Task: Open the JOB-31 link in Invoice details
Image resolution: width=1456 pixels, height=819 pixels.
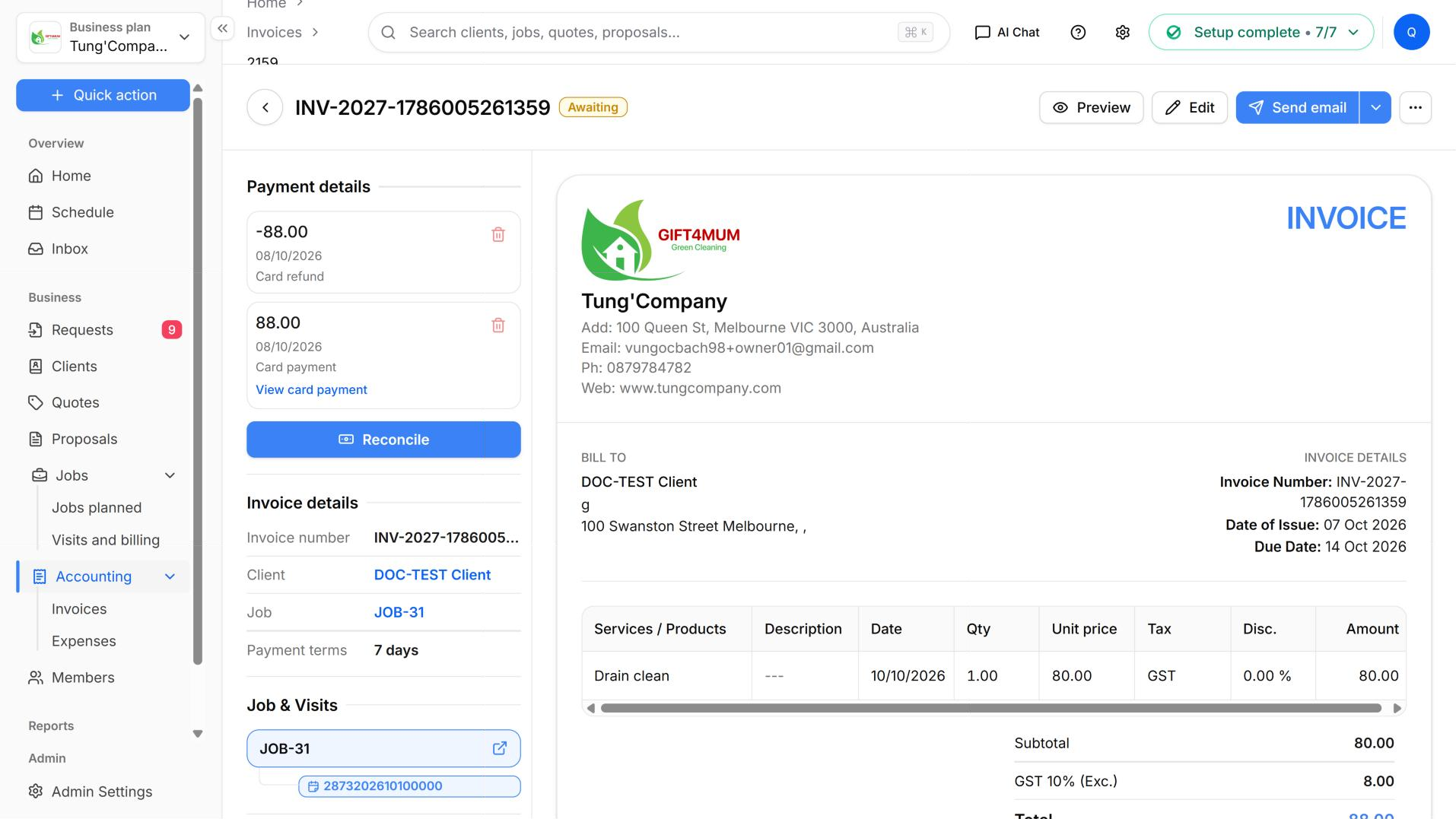Action: click(399, 612)
